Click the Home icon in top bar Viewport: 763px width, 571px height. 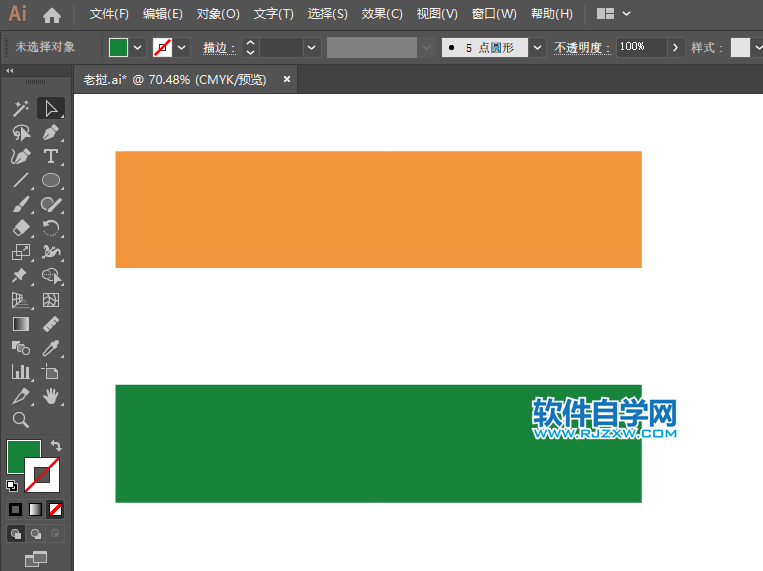[52, 14]
